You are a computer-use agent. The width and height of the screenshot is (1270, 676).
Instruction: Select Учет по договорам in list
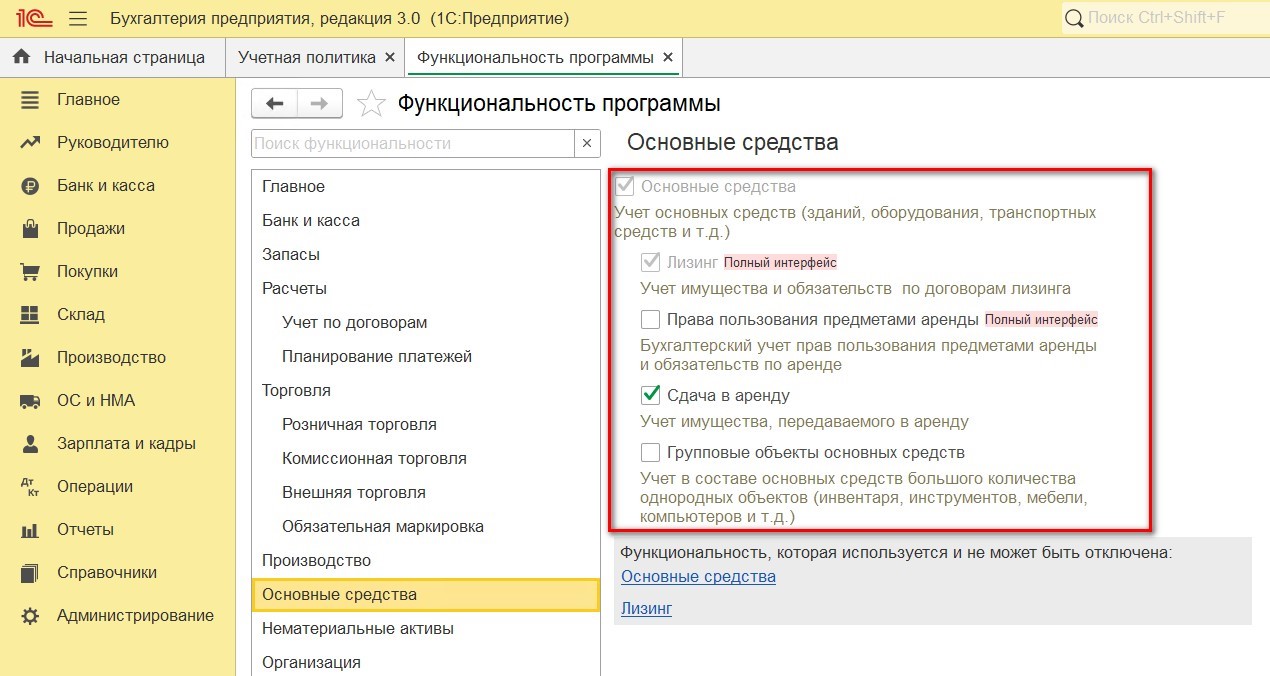coord(426,323)
